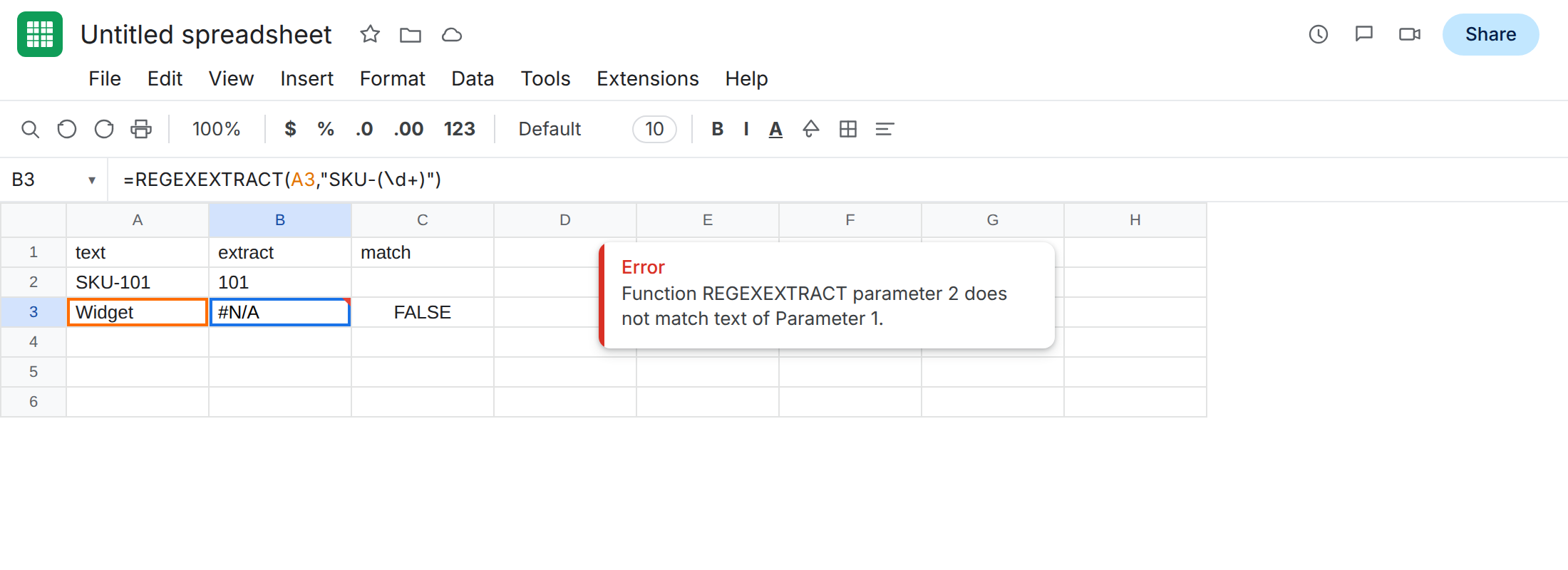Select row 3 header

point(33,312)
